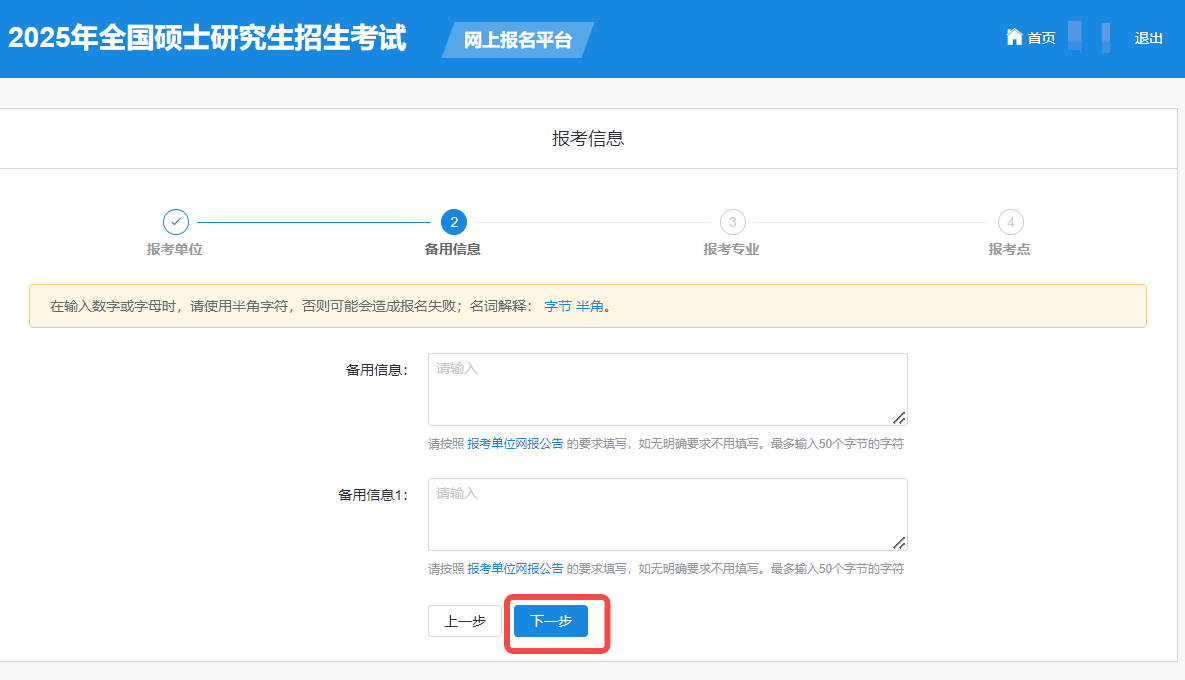Select the 备用信息 step label in progress bar

[x=453, y=249]
